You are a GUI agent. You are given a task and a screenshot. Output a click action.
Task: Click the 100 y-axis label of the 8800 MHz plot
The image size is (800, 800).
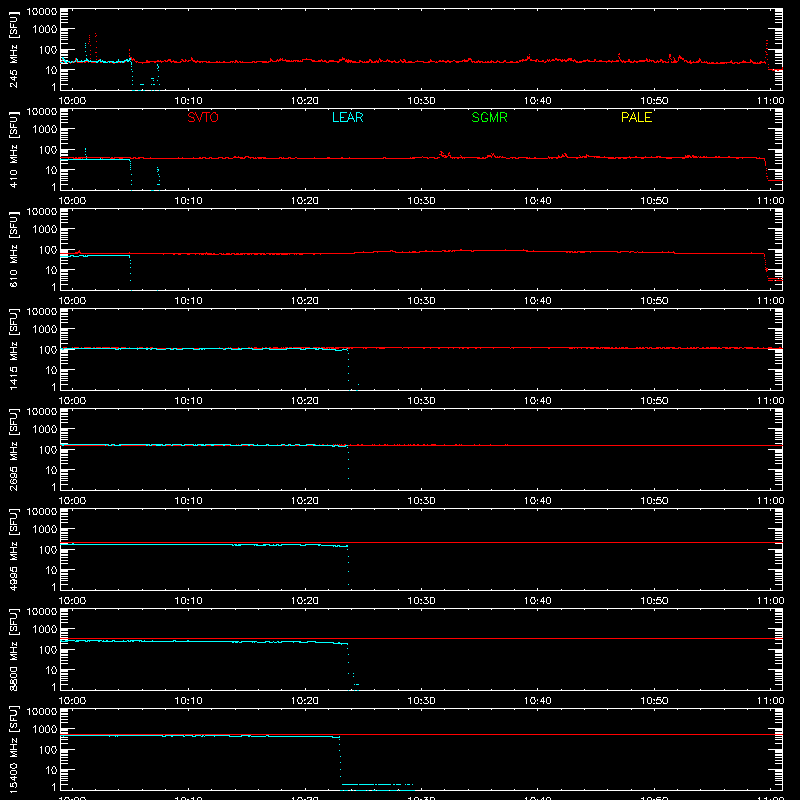pos(48,650)
